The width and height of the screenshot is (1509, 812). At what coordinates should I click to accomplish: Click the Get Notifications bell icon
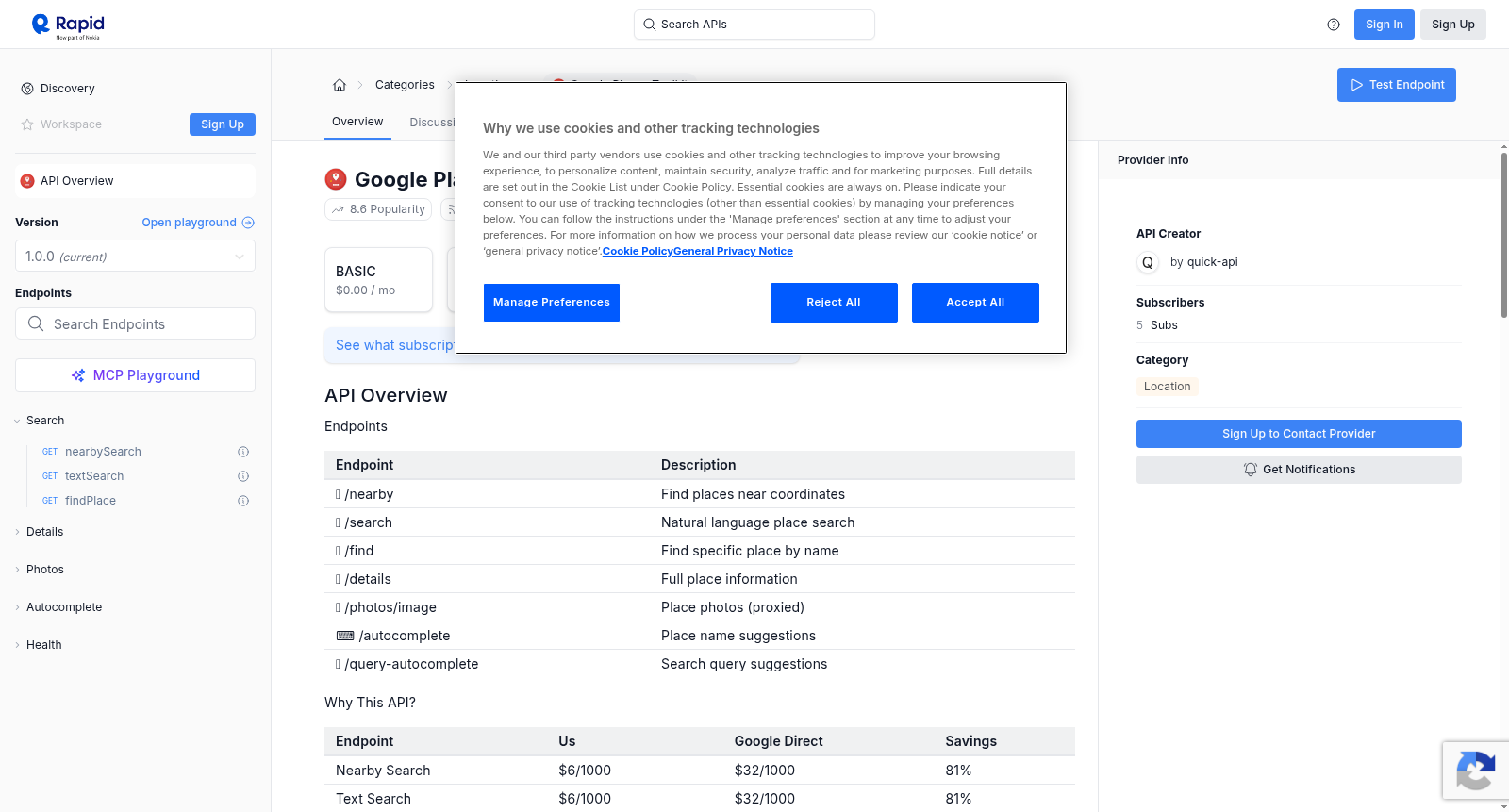pos(1251,470)
